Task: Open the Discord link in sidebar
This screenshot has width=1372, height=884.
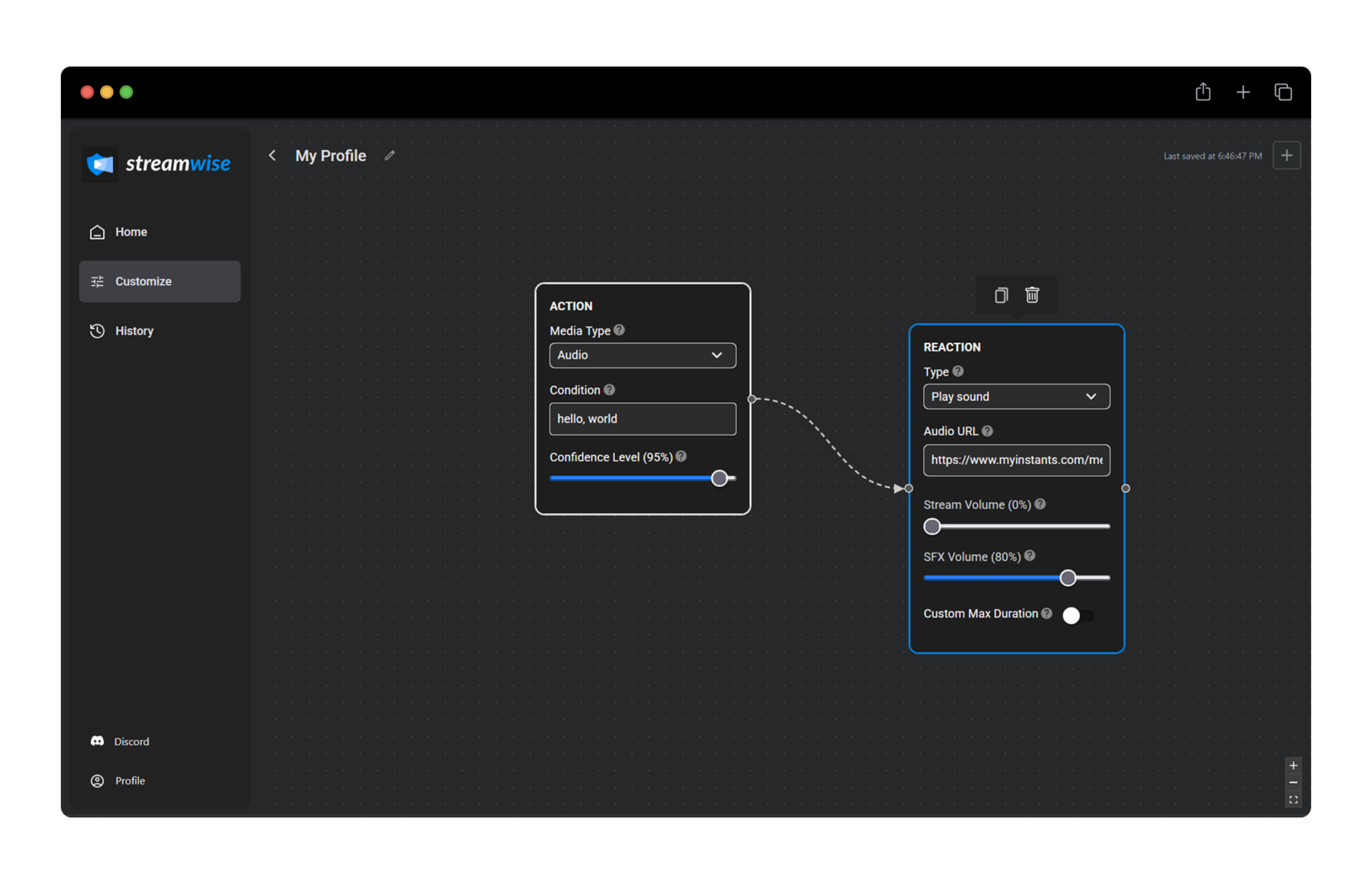Action: coord(131,742)
